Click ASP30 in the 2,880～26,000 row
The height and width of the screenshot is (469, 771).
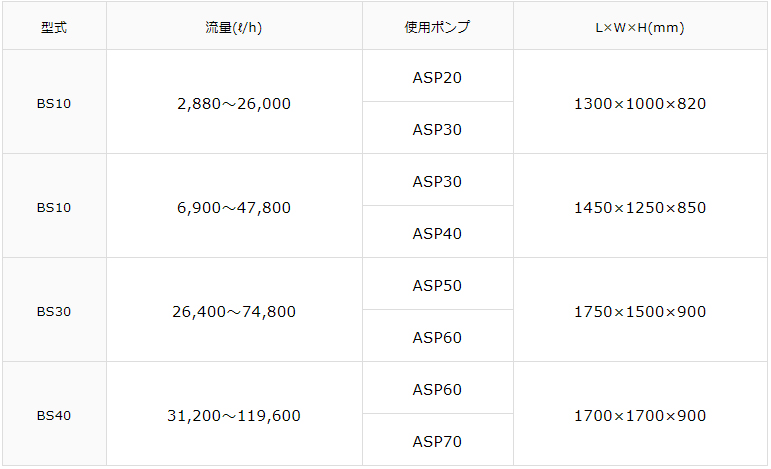(437, 130)
